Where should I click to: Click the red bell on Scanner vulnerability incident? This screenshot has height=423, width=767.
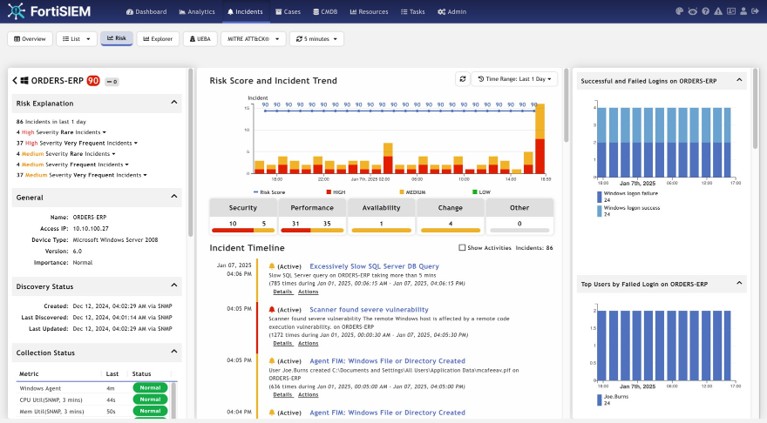coord(272,310)
